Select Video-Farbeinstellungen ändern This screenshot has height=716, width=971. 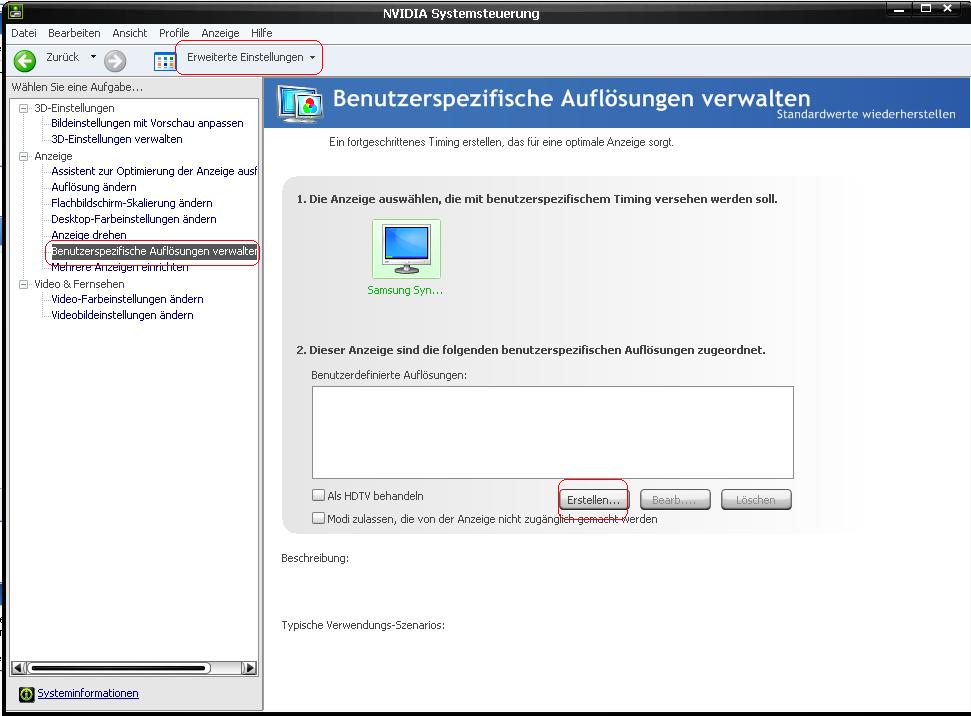point(127,299)
